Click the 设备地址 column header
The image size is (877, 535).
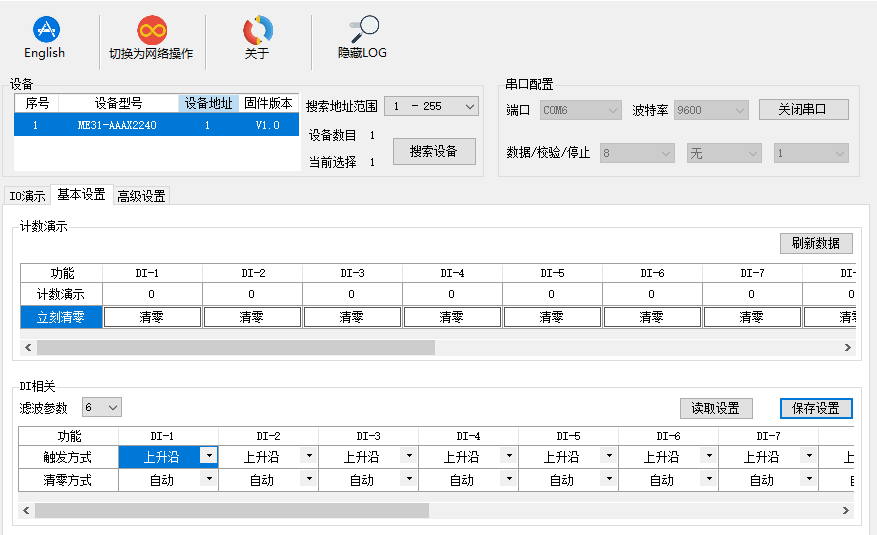[209, 103]
